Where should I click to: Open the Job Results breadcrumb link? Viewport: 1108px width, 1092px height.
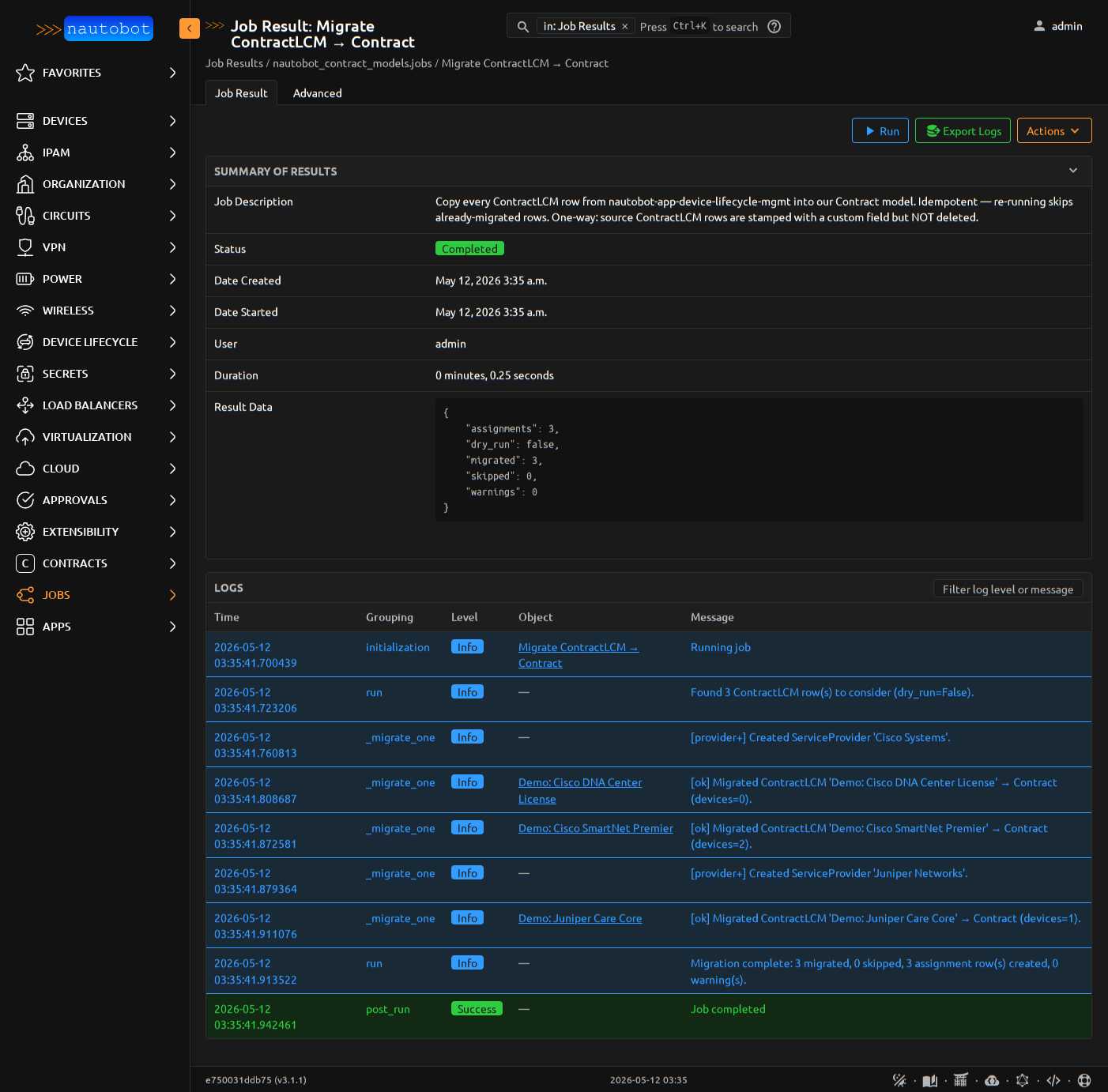pyautogui.click(x=234, y=63)
